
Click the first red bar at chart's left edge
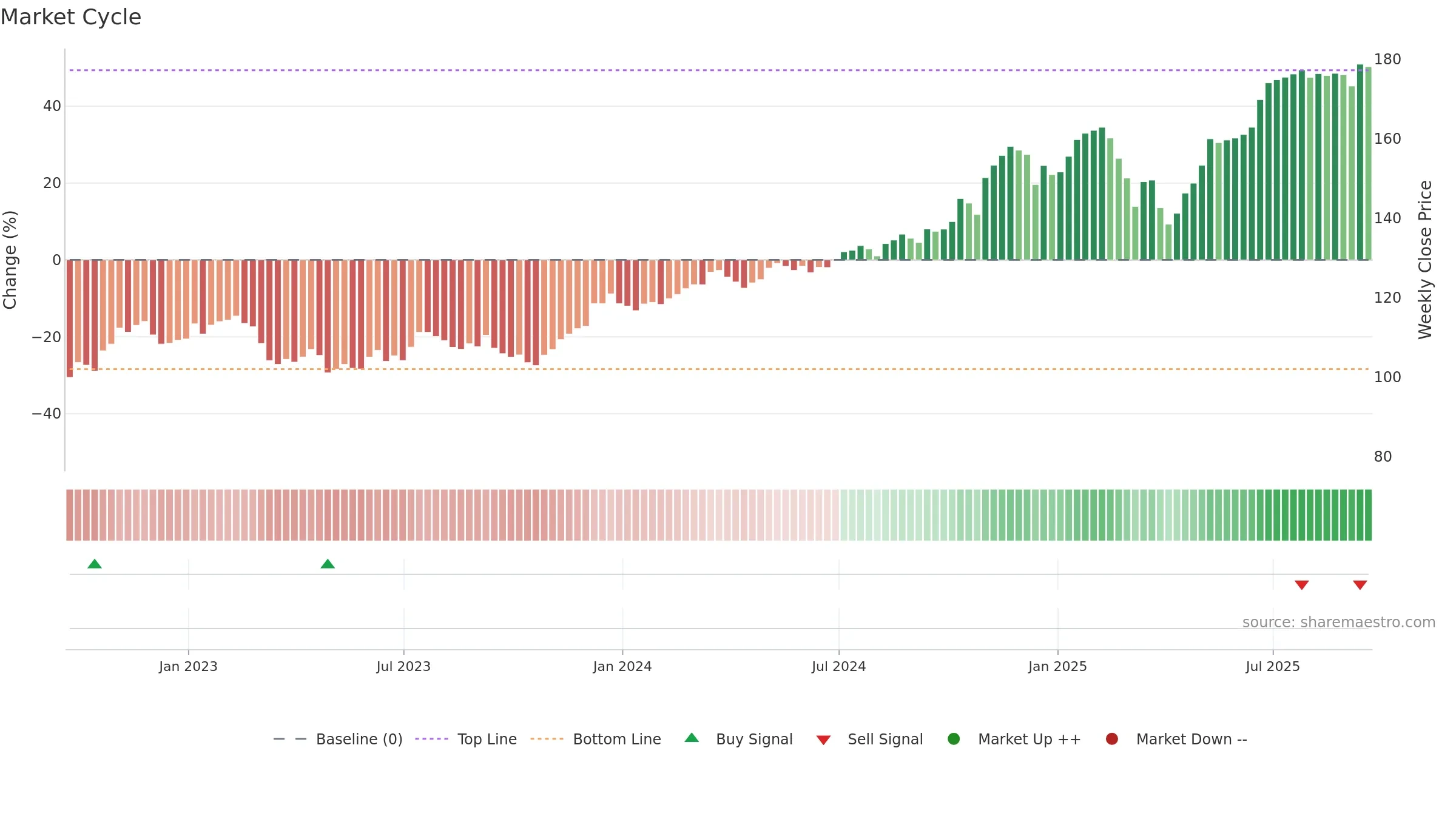(70, 318)
